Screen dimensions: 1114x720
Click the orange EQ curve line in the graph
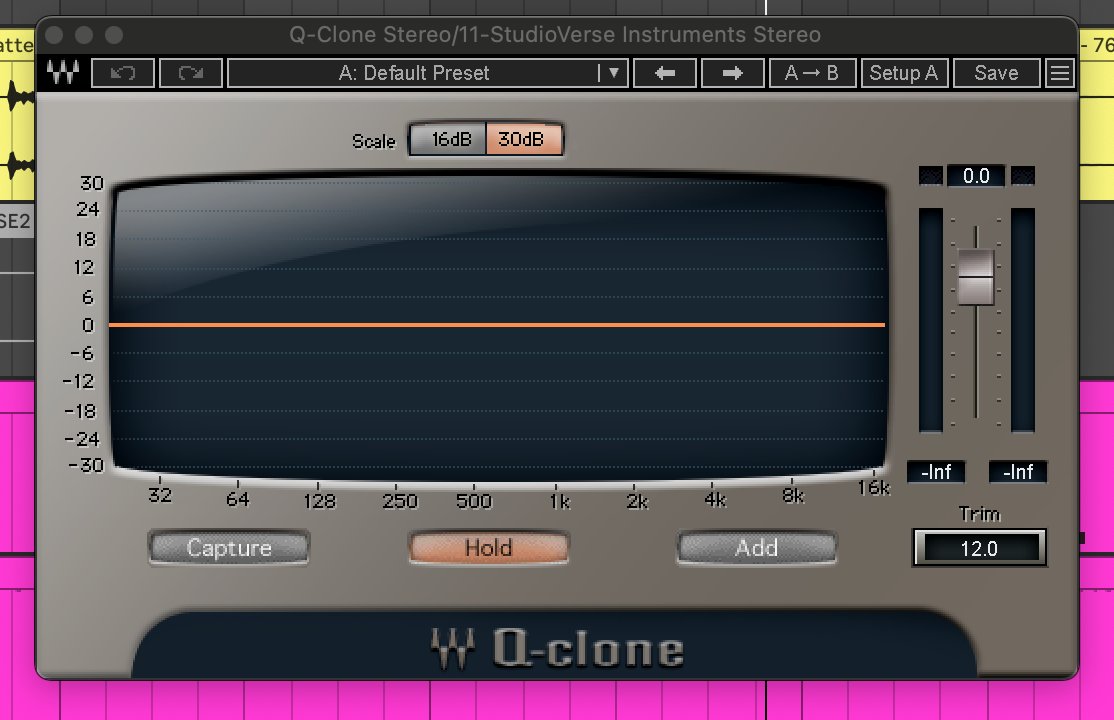(497, 325)
